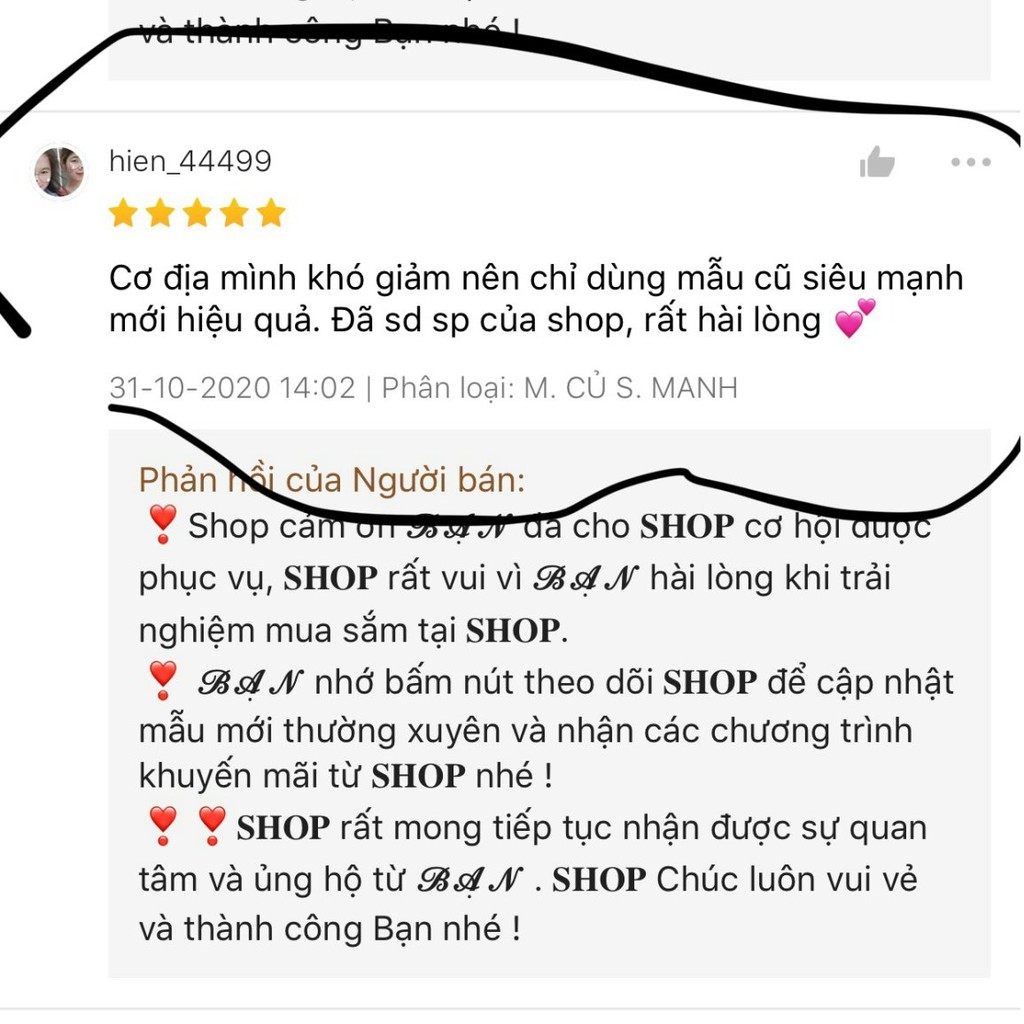Select the second gold rating star
The image size is (1024, 1024).
(160, 213)
